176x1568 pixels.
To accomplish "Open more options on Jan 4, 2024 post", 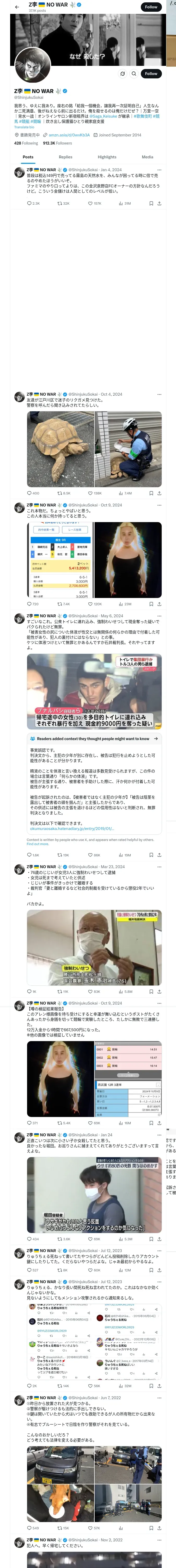I will 159,170.
